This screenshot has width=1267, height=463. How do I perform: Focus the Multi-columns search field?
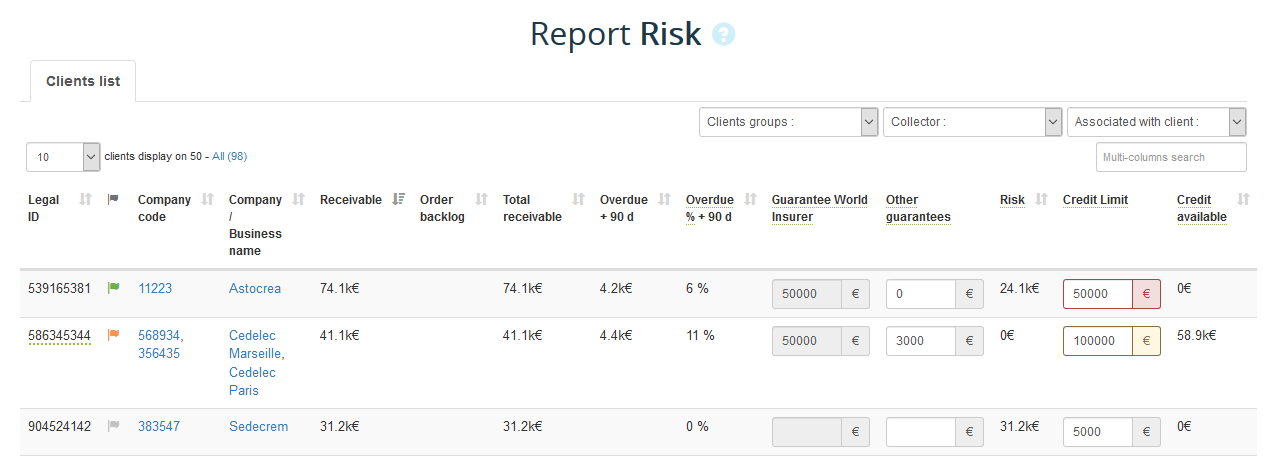(1171, 157)
